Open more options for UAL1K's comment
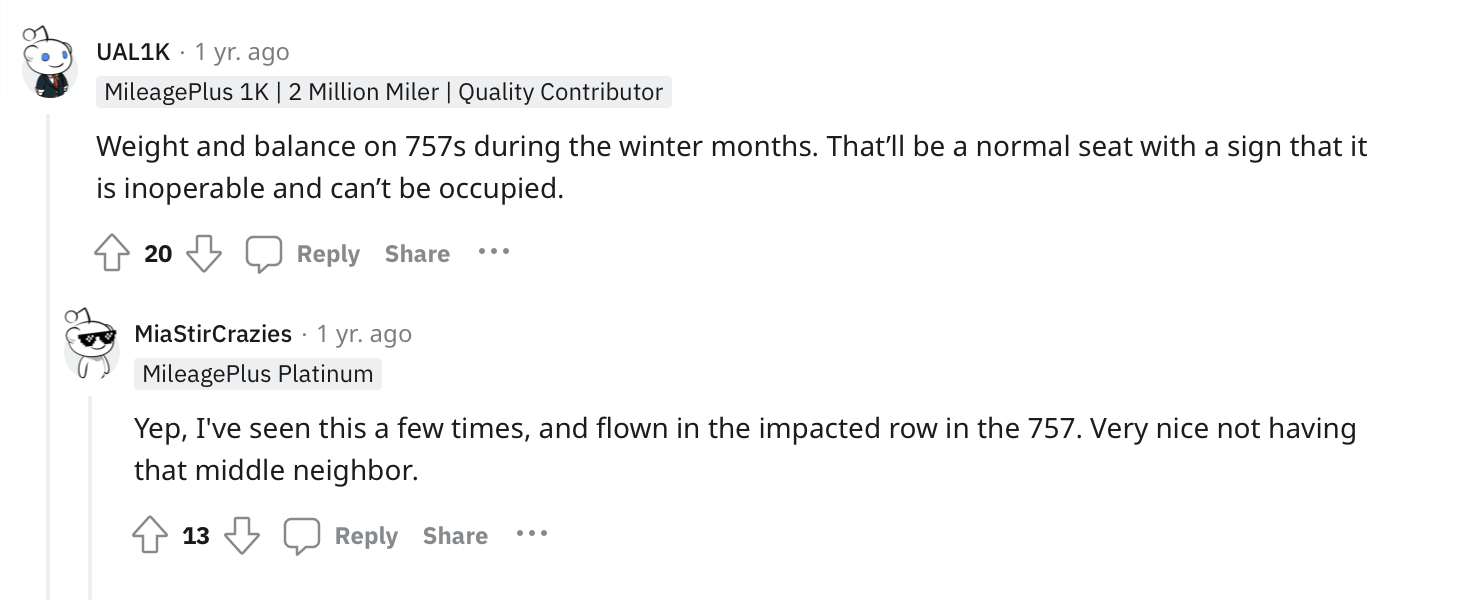This screenshot has height=600, width=1474. (493, 252)
